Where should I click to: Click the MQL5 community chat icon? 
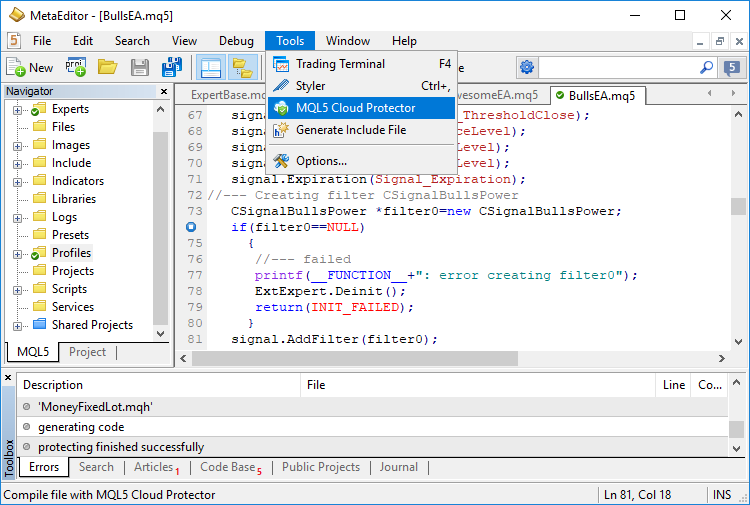coord(731,67)
